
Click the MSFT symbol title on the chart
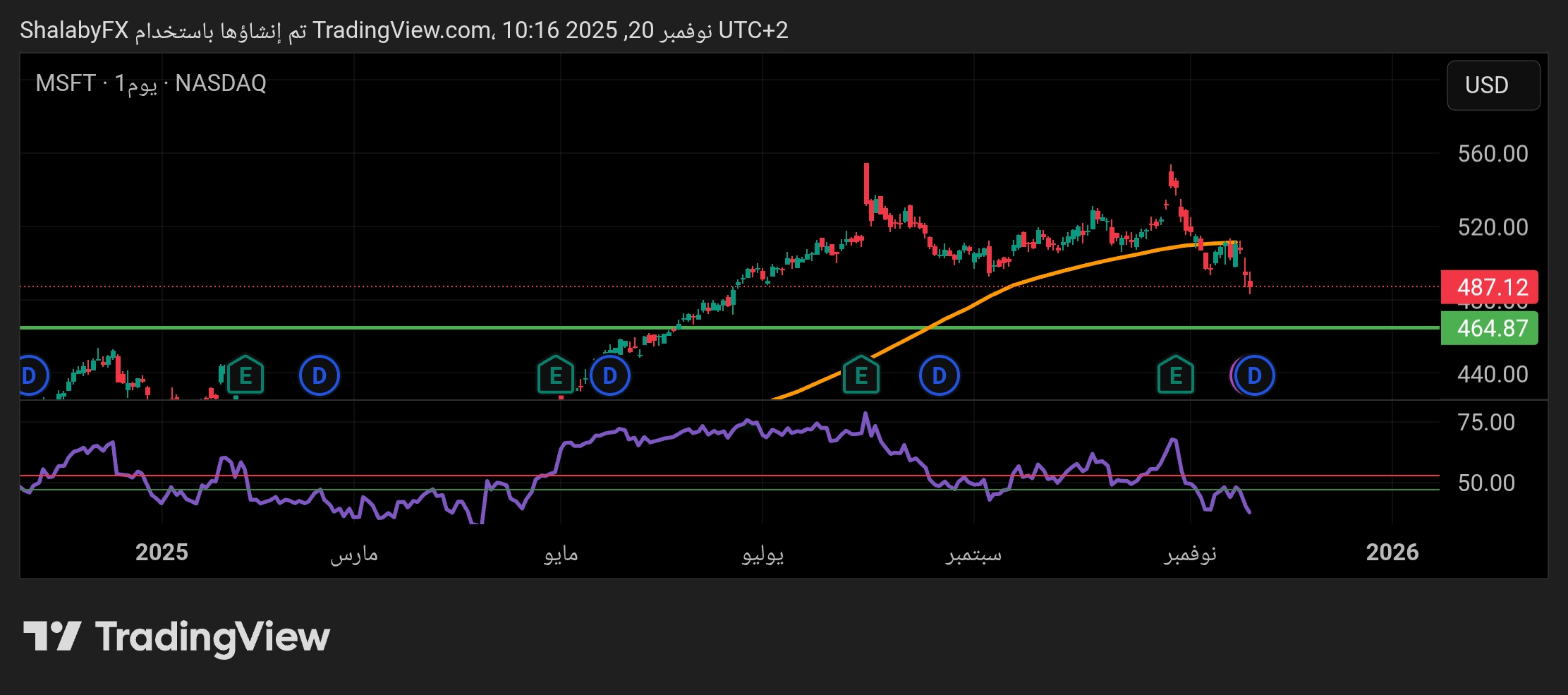pos(66,83)
